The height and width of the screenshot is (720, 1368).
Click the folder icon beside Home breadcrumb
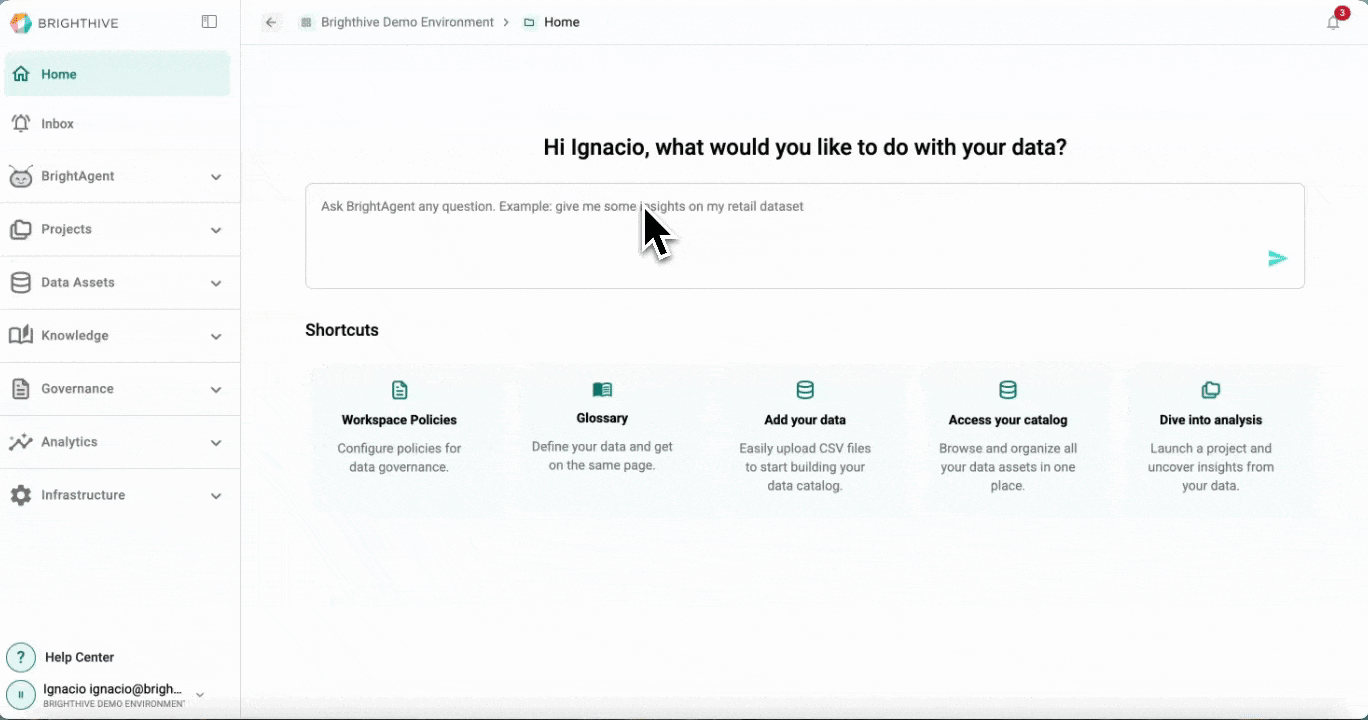pyautogui.click(x=529, y=22)
